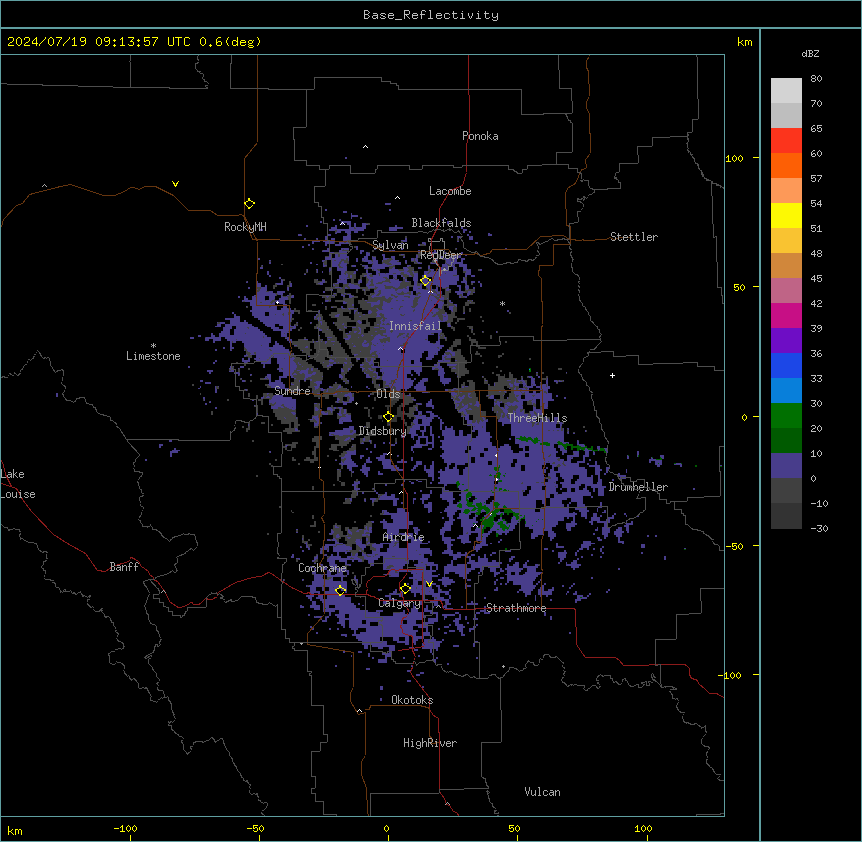Click the Vulcan city label
The height and width of the screenshot is (842, 862).
(x=542, y=792)
